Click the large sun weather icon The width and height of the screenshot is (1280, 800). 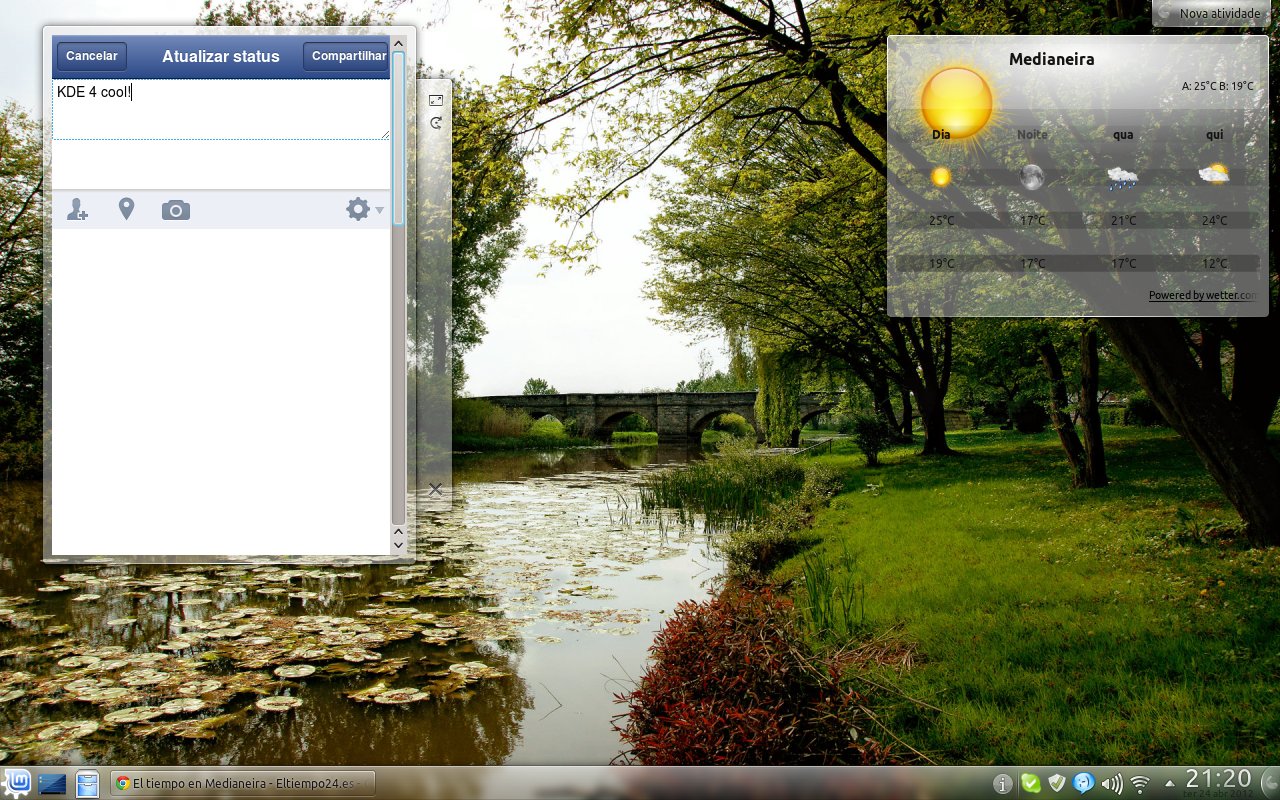click(x=957, y=102)
